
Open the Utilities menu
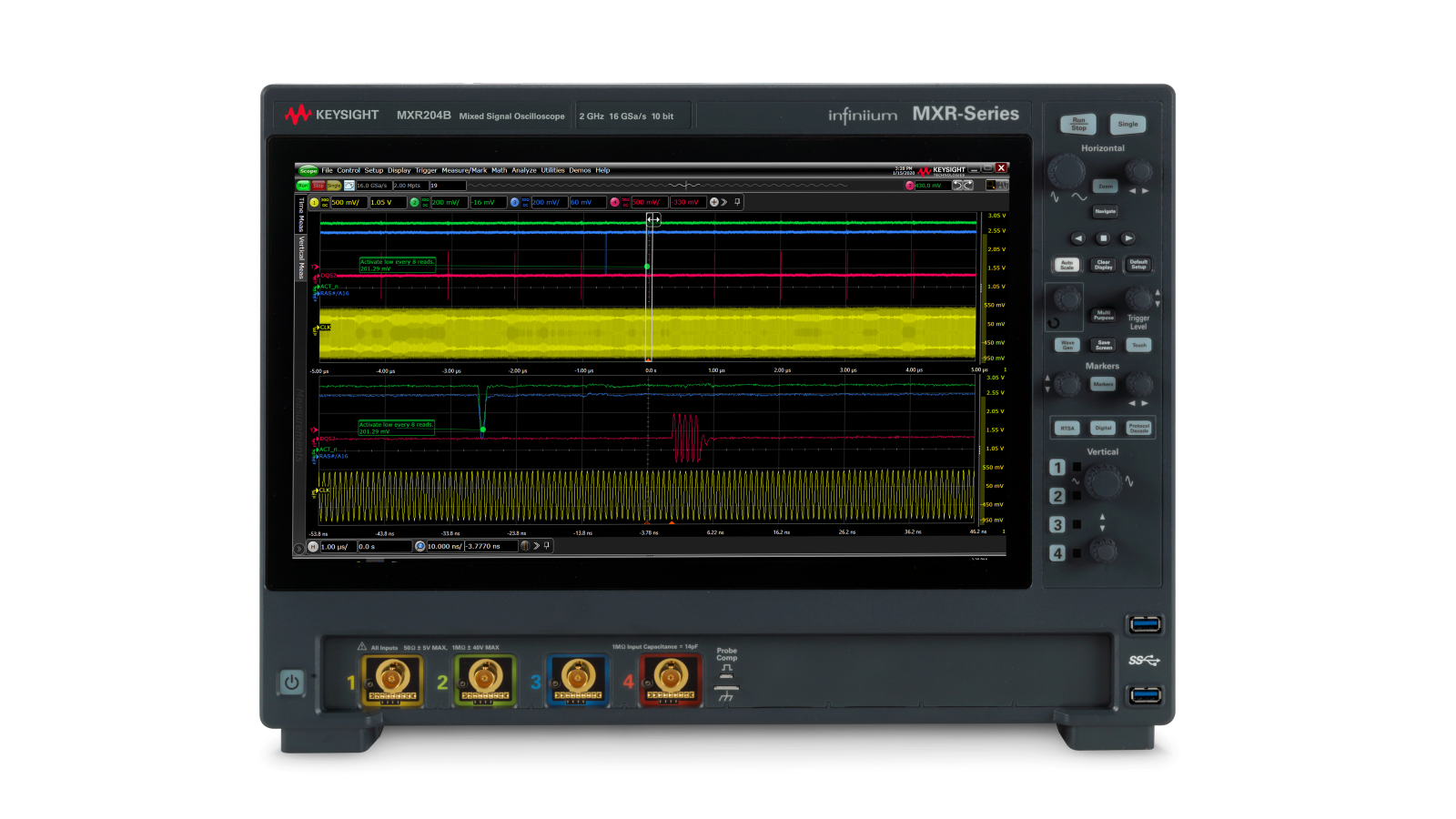tap(552, 170)
